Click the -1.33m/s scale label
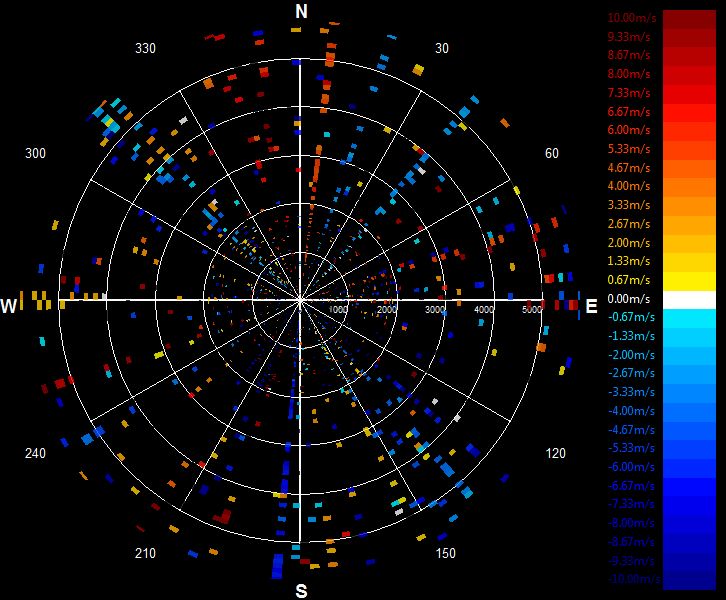 click(x=631, y=336)
